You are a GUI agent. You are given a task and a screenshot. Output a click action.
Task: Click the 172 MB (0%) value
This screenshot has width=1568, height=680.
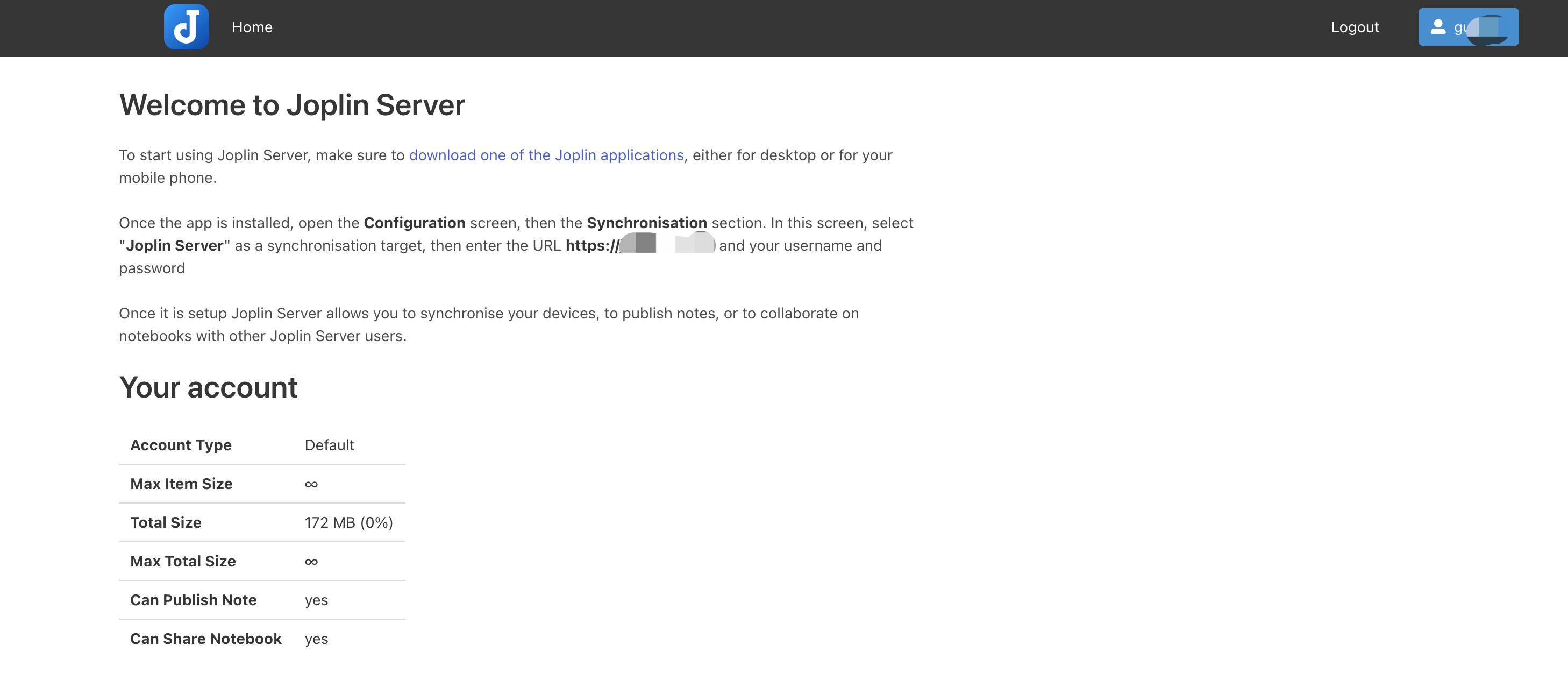pyautogui.click(x=349, y=522)
